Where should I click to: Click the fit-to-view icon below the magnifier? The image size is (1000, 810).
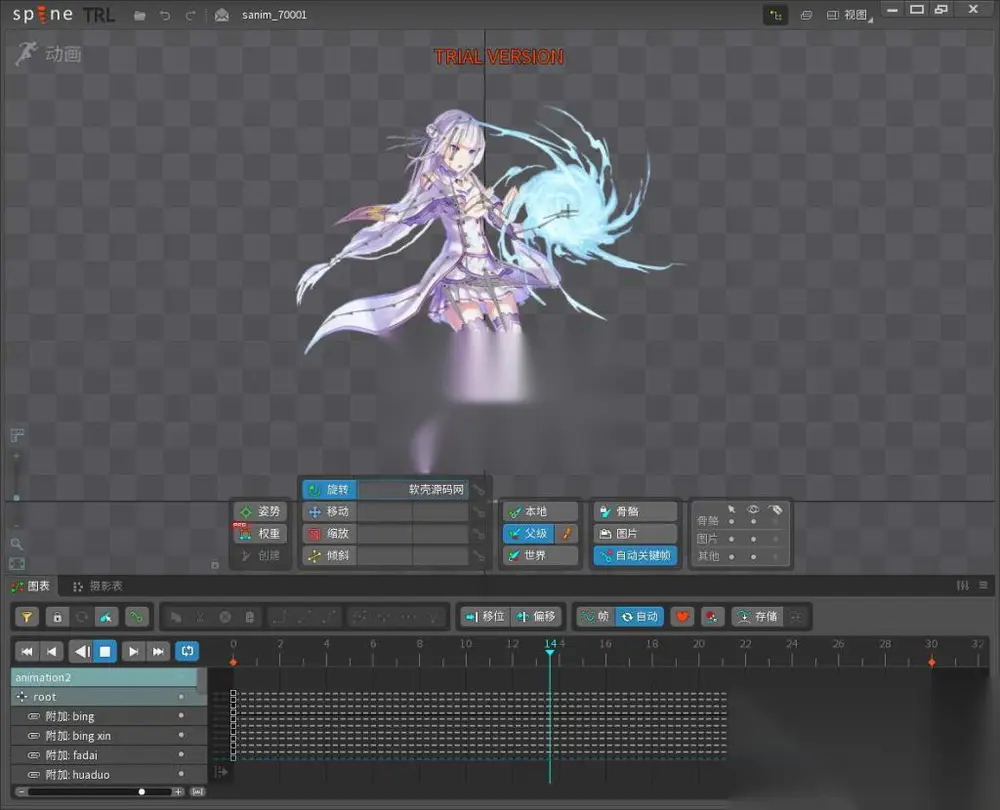pos(17,564)
